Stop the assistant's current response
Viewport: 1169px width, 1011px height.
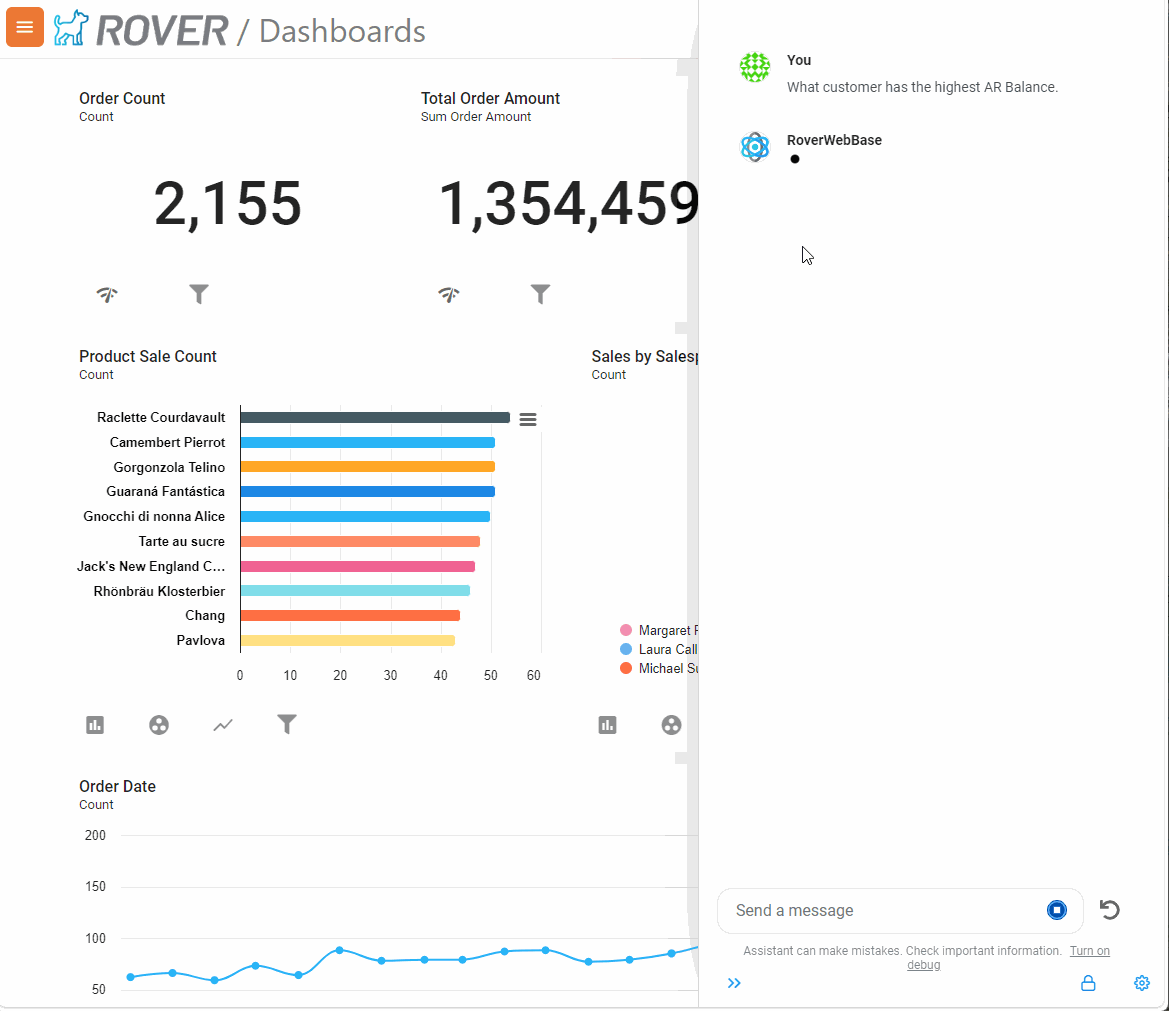(1057, 910)
